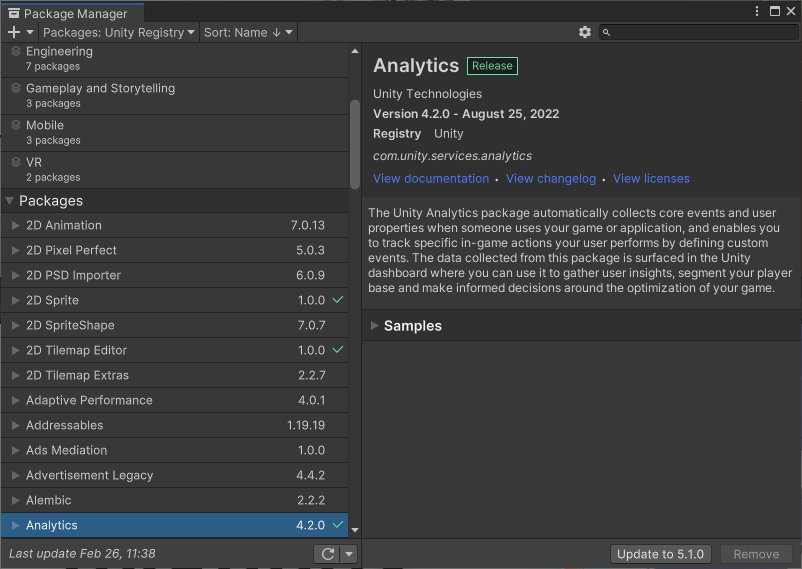Image resolution: width=802 pixels, height=569 pixels.
Task: Expand the Adaptive Performance arrow
Action: tap(15, 400)
